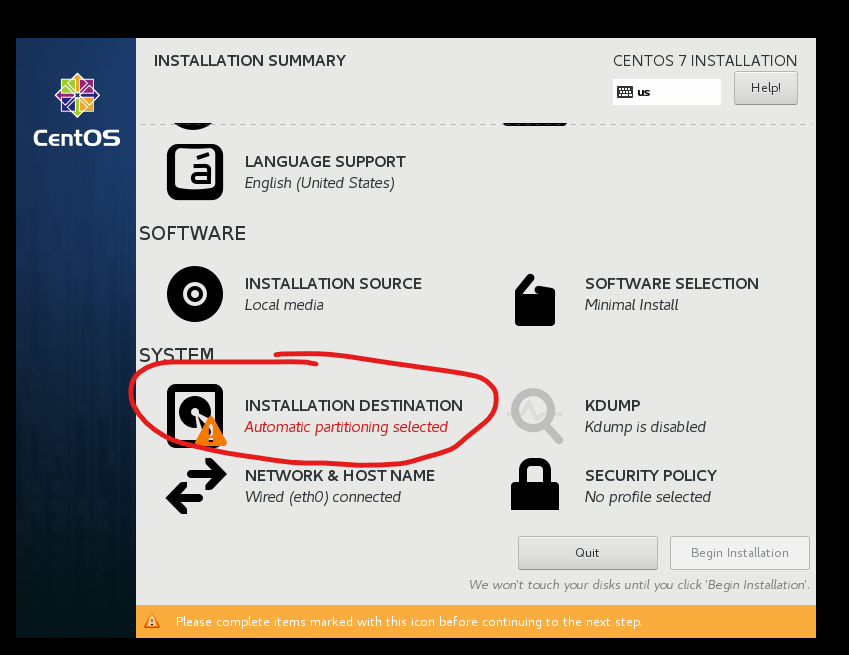The height and width of the screenshot is (655, 849).
Task: Select the SOFTWARE SELECTION heading
Action: point(671,283)
